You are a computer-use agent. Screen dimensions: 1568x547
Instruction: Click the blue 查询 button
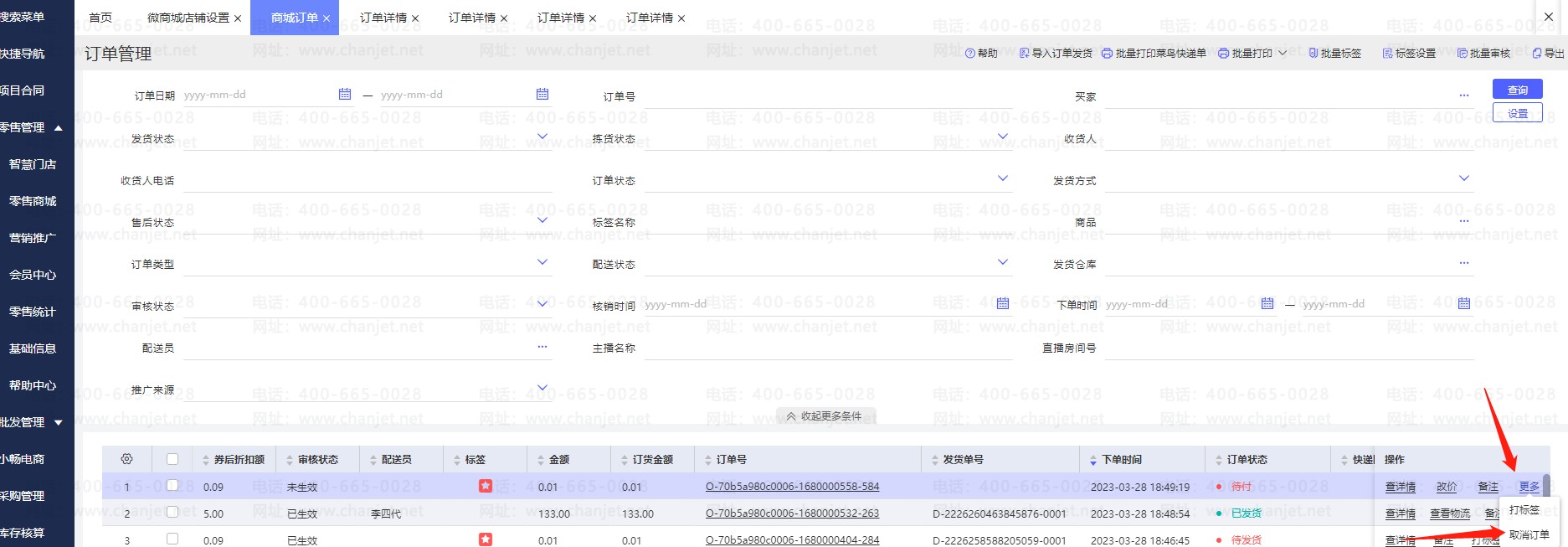[x=1517, y=90]
